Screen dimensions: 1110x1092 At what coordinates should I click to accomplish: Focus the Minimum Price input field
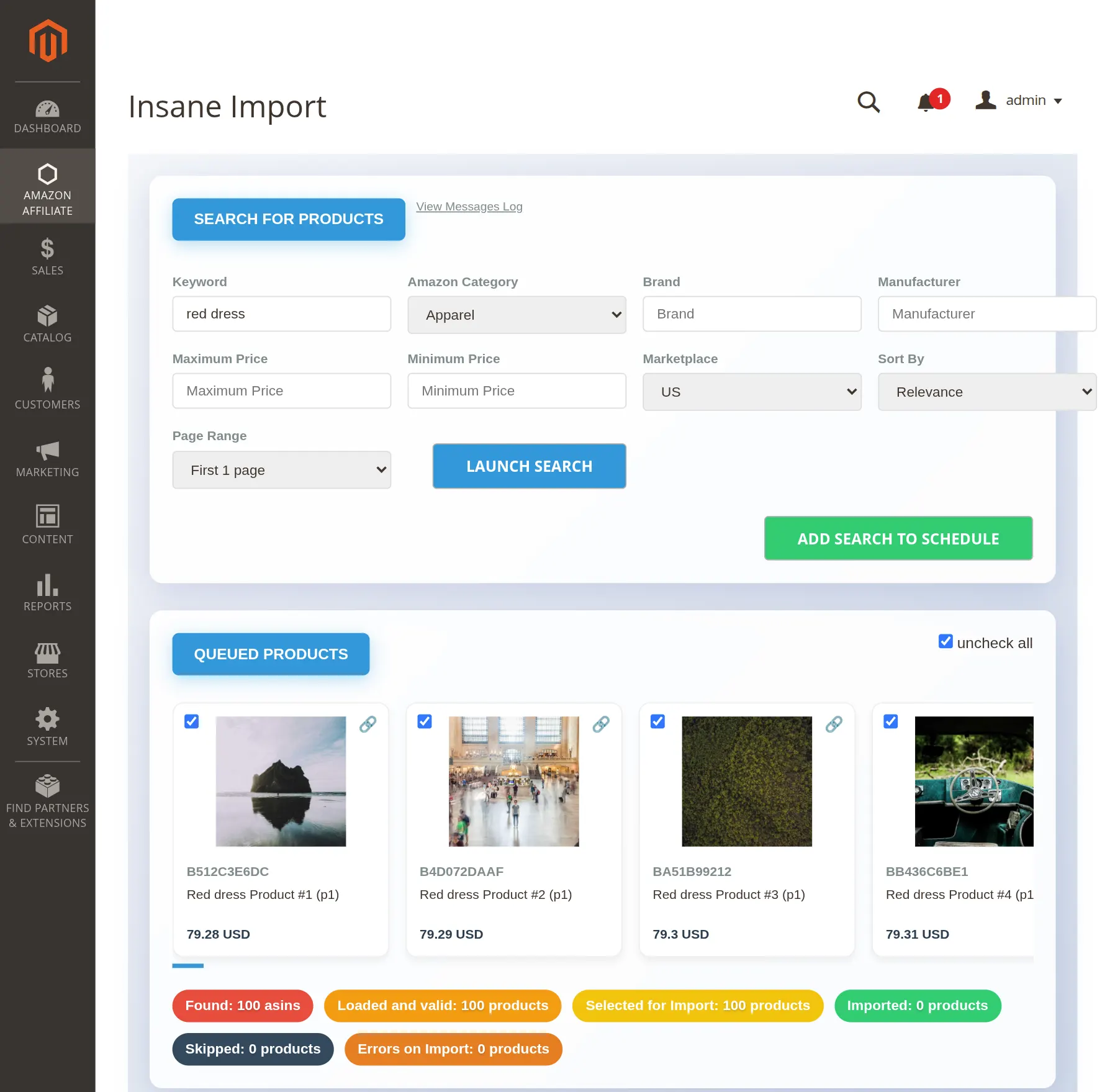tap(517, 391)
